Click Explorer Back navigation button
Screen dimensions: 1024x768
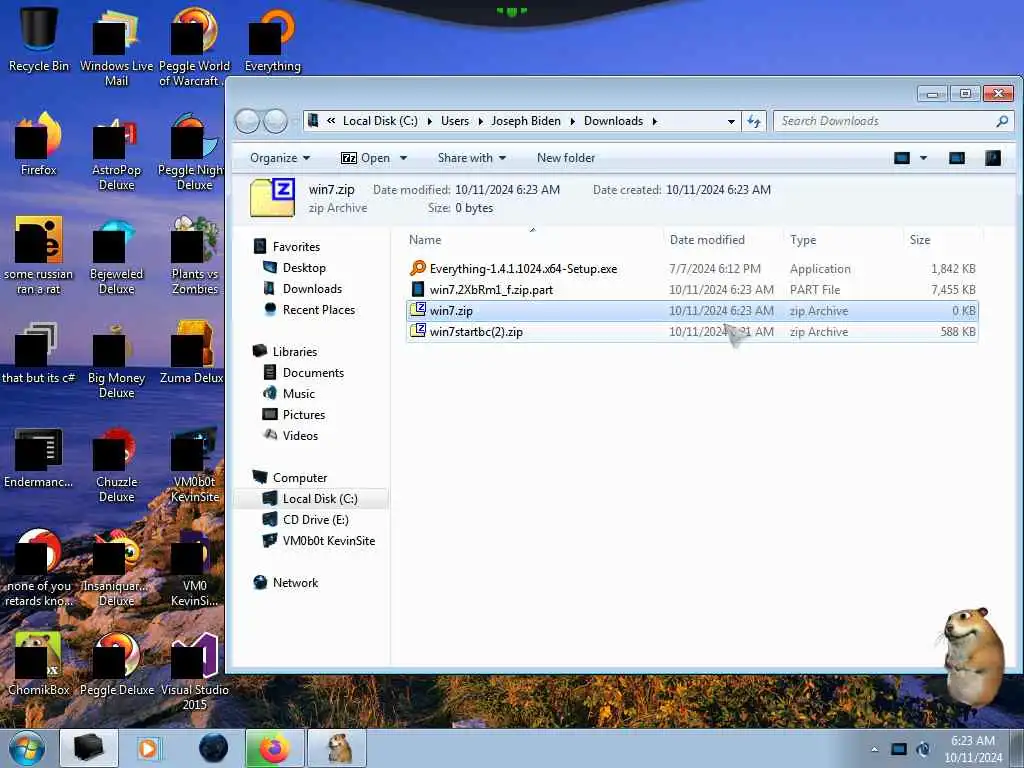coord(247,121)
